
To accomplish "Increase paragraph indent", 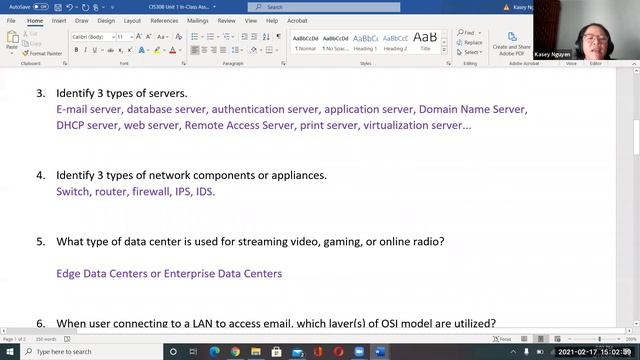I will [254, 37].
